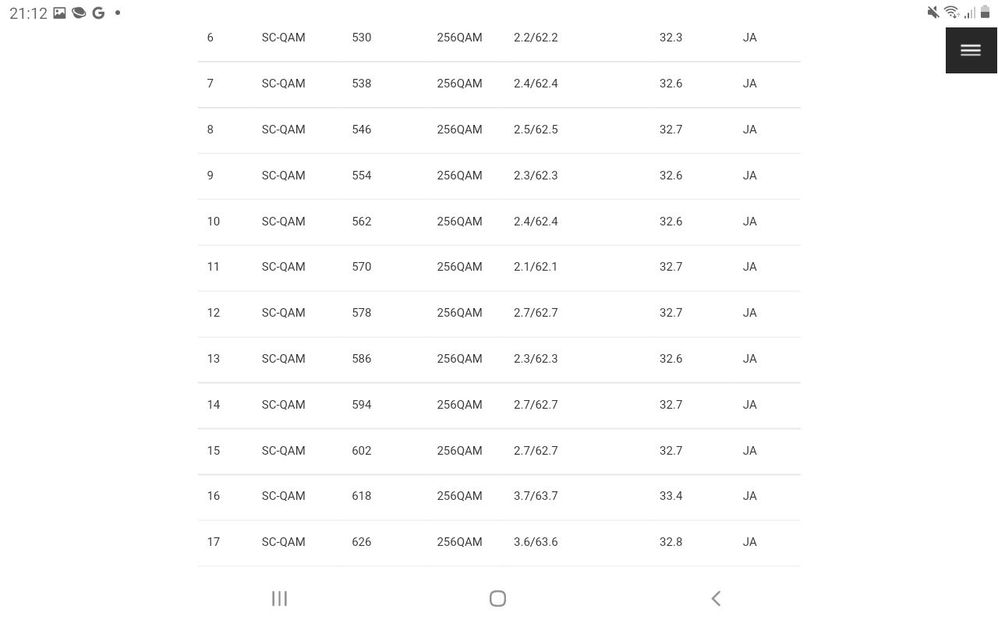
Task: Click SC-QAM in channel 12 row
Action: coord(283,313)
